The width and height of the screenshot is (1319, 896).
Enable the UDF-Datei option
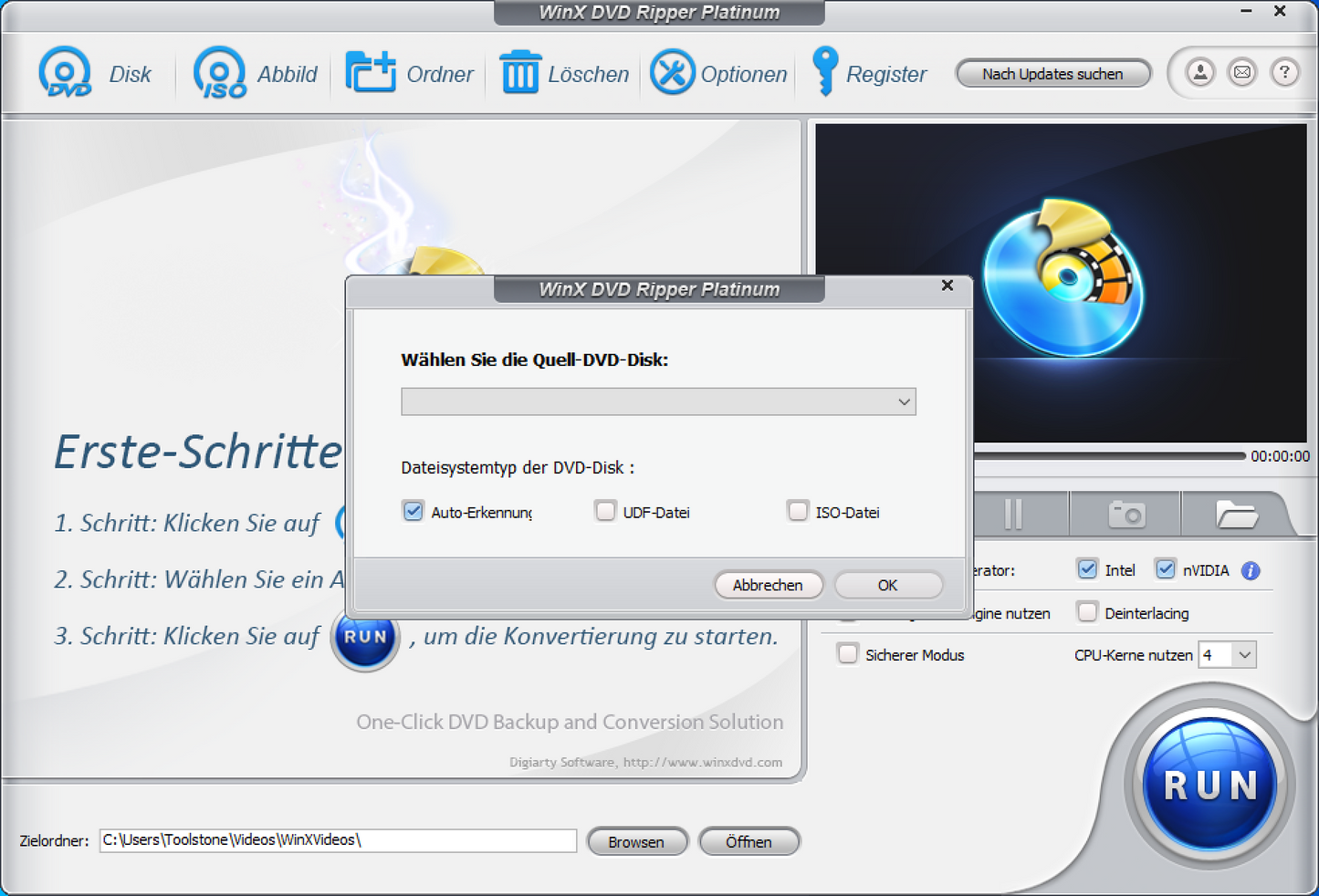click(x=605, y=511)
